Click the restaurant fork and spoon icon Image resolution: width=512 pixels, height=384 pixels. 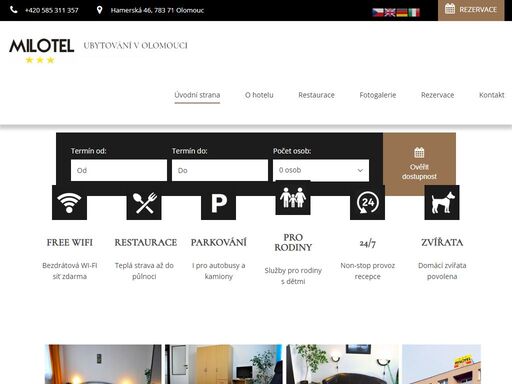pos(144,202)
